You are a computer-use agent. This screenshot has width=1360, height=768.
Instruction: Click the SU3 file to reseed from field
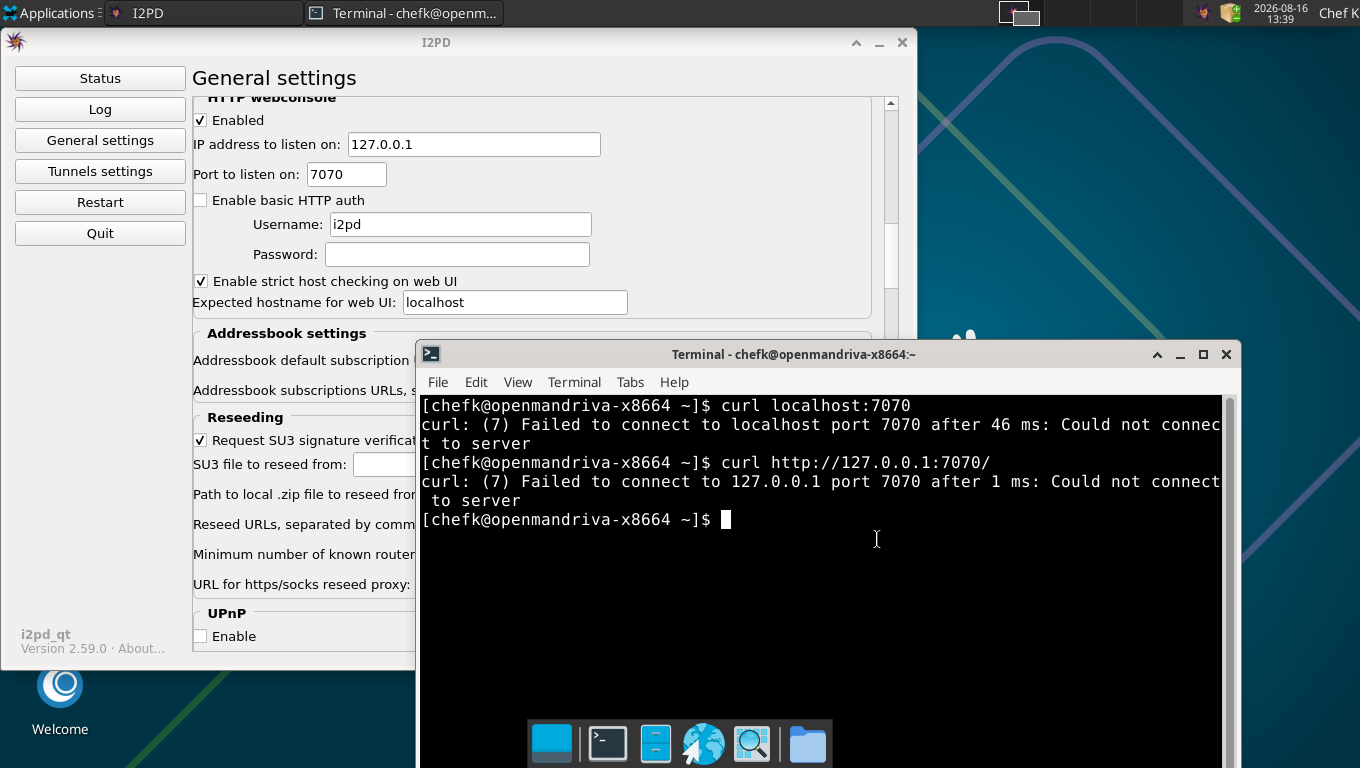coord(384,464)
